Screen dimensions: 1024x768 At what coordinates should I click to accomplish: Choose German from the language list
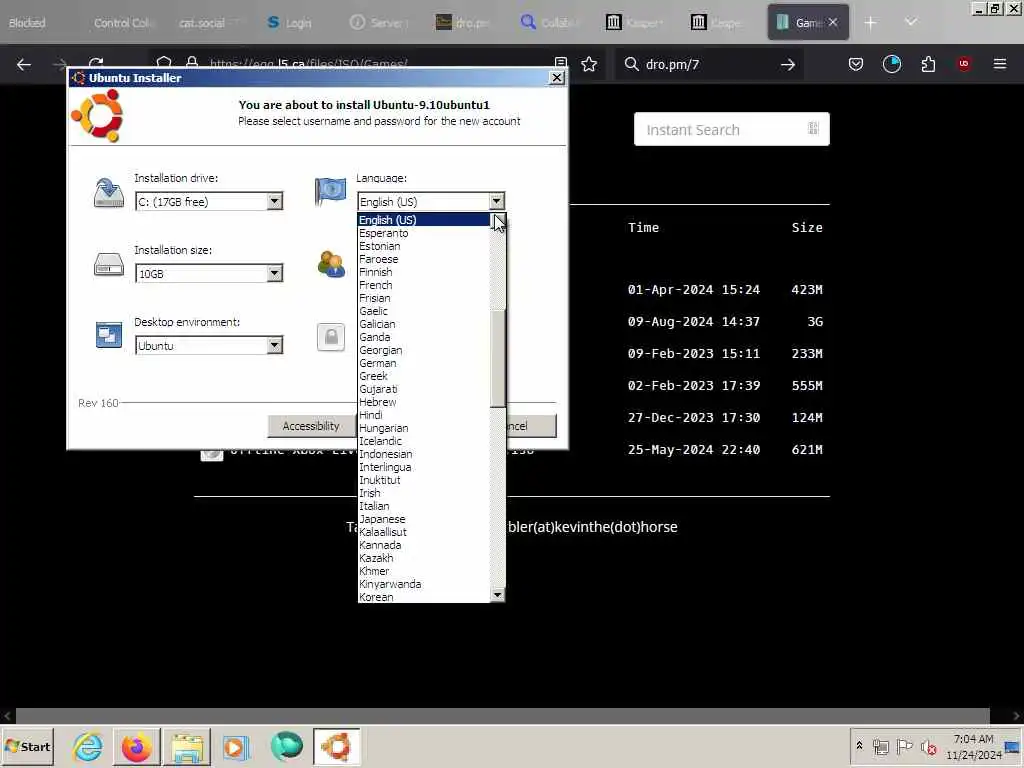click(377, 363)
